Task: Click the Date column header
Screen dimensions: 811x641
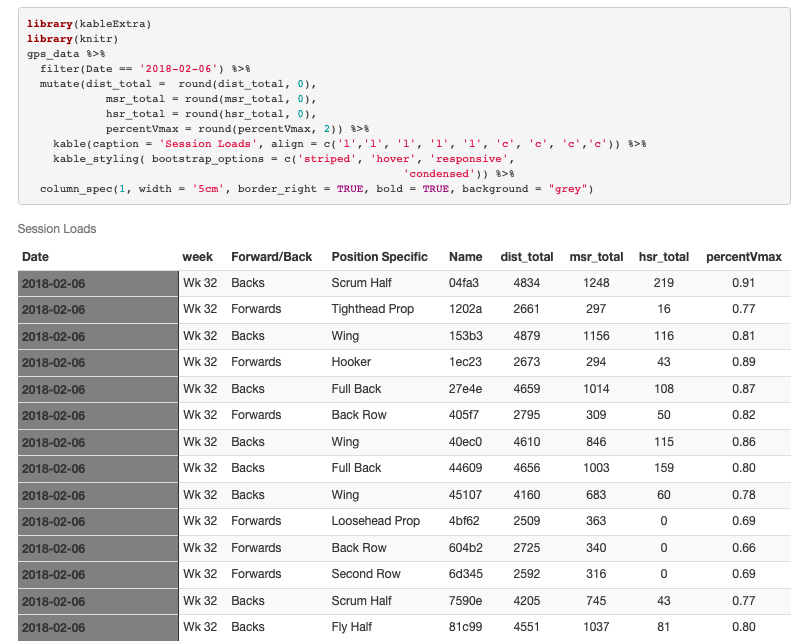Action: point(35,257)
